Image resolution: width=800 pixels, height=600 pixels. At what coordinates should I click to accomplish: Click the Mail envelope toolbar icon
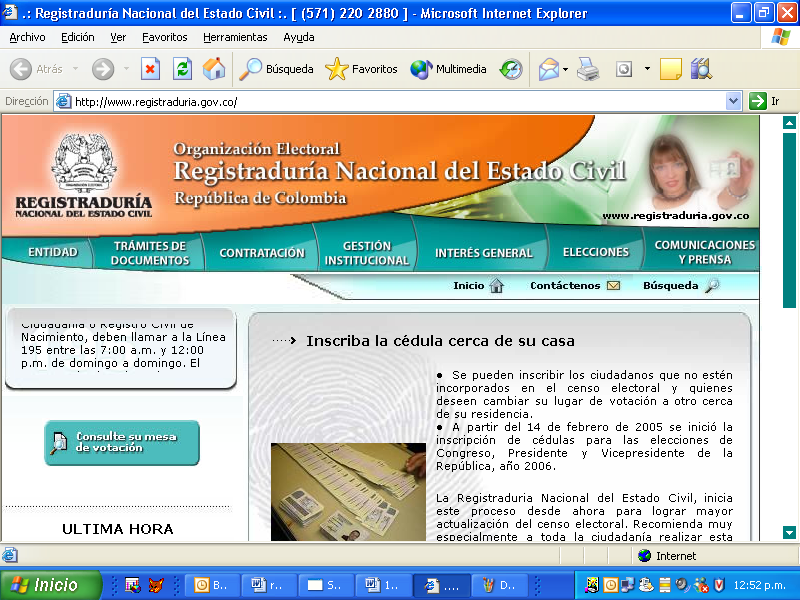[x=548, y=69]
